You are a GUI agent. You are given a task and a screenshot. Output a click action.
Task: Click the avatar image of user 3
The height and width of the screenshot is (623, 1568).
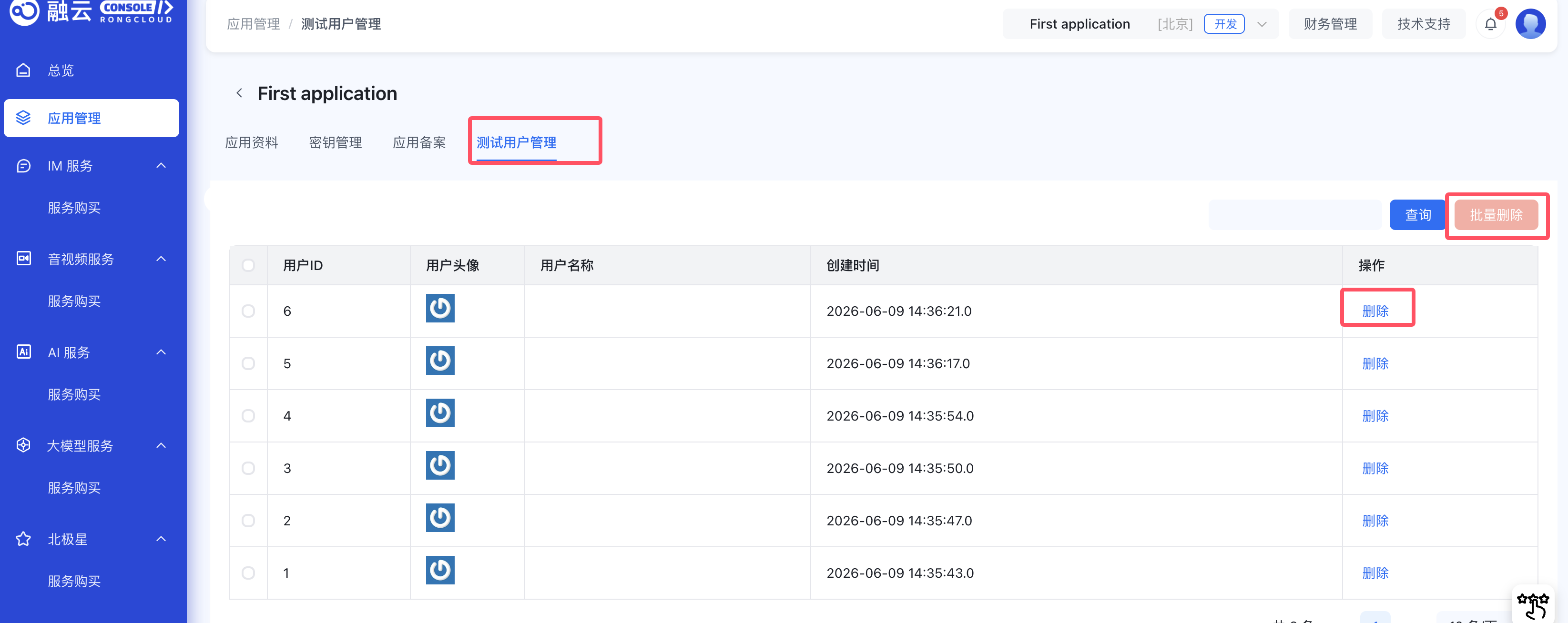pyautogui.click(x=440, y=465)
